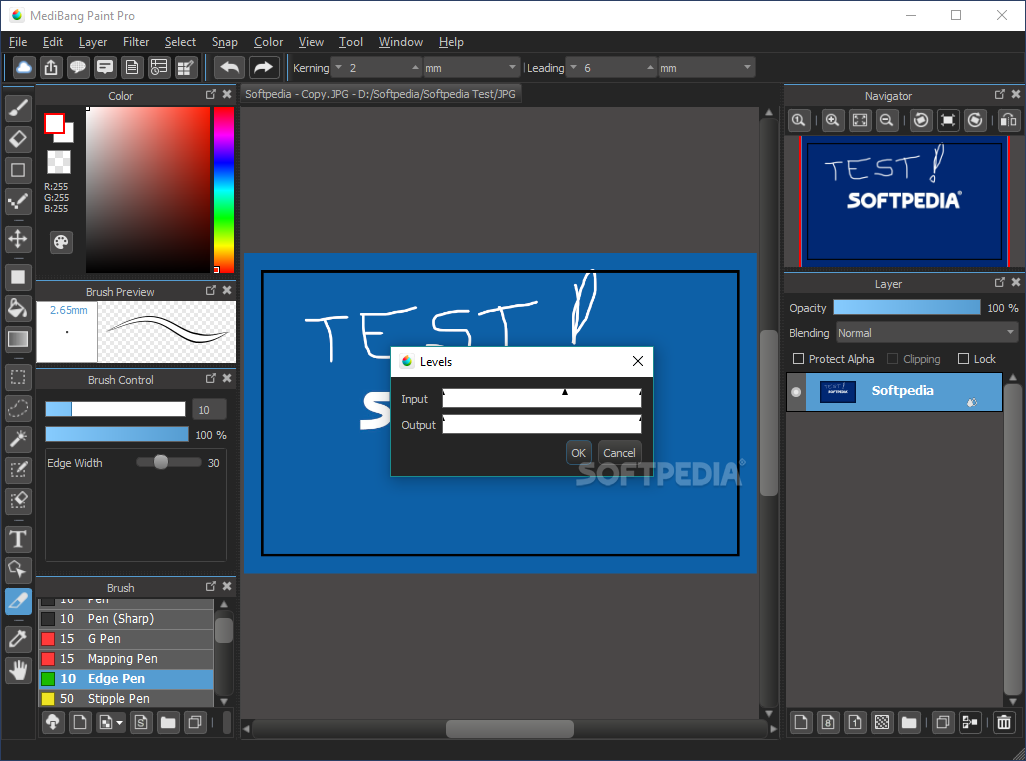Select the Gradient tool
The width and height of the screenshot is (1026, 761).
tap(18, 339)
